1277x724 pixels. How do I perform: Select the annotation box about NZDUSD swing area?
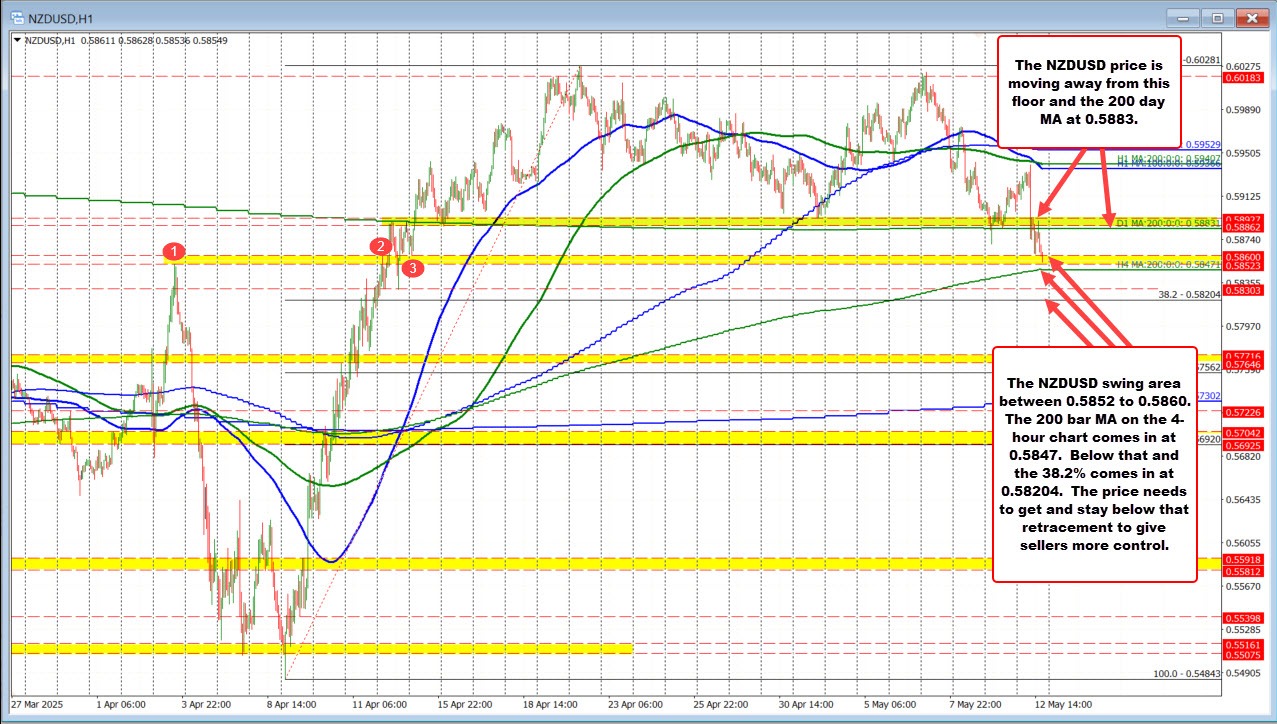pos(1094,464)
